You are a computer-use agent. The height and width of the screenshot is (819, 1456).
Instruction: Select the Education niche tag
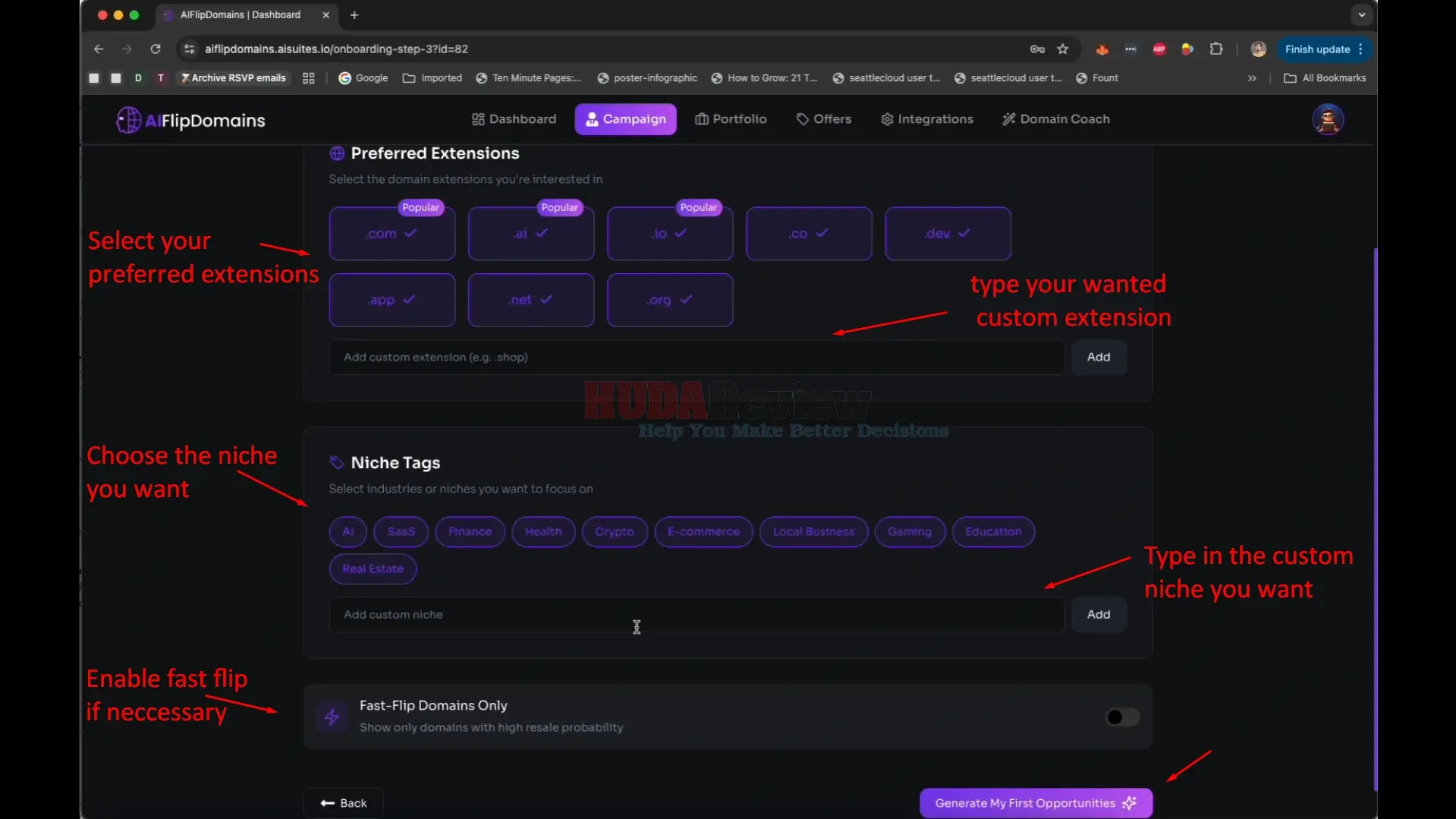[x=993, y=531]
